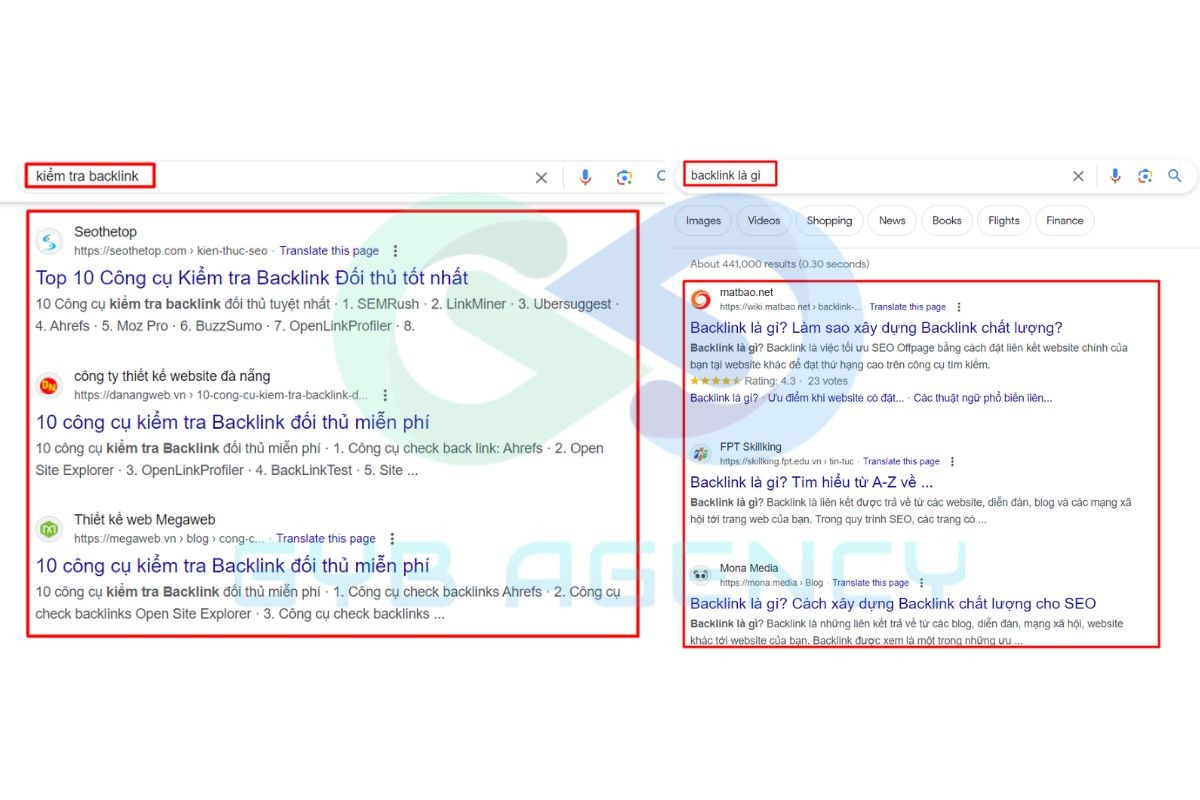Select the Shopping filter chip
Image resolution: width=1200 pixels, height=800 pixels.
(829, 221)
